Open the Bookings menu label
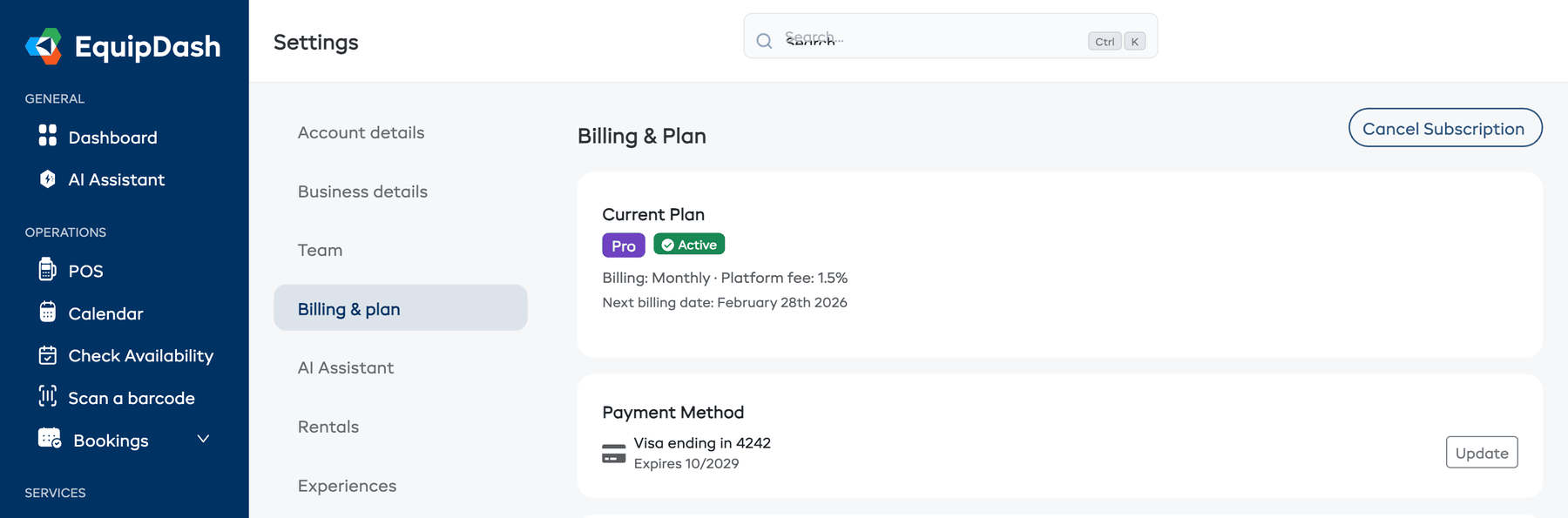 coord(111,441)
